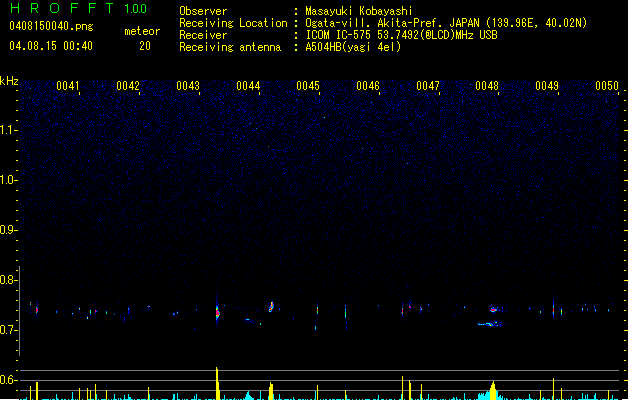The image size is (629, 400).
Task: Click the 0041 time marker
Action: 68,86
